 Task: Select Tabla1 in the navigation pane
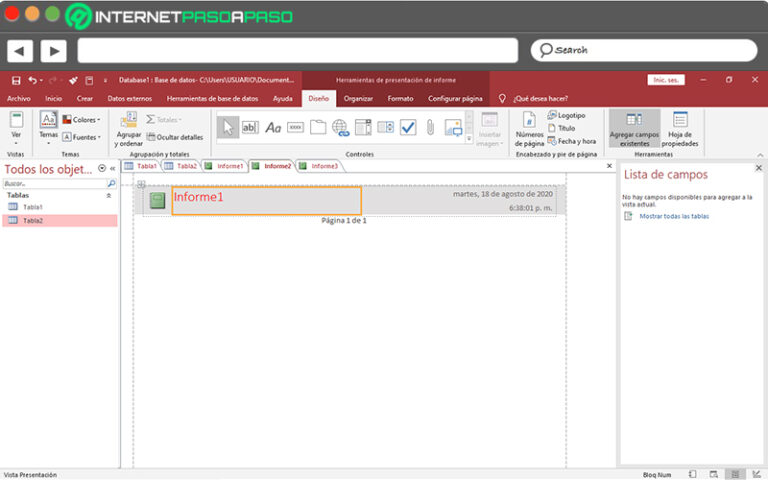(x=33, y=207)
